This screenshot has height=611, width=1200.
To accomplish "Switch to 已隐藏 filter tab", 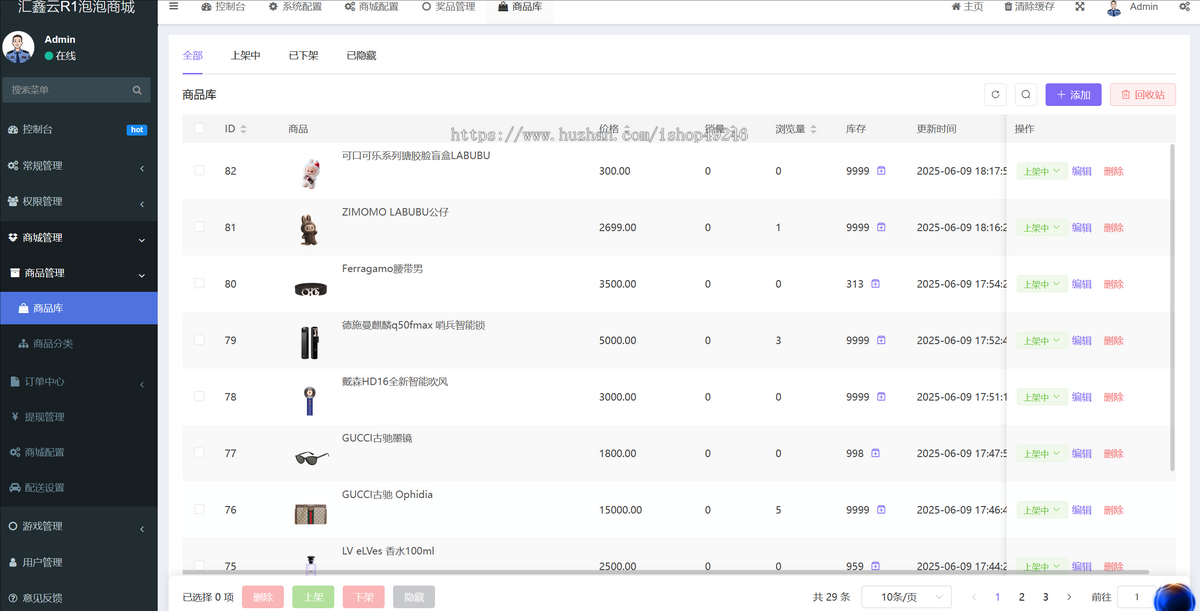I will 361,56.
